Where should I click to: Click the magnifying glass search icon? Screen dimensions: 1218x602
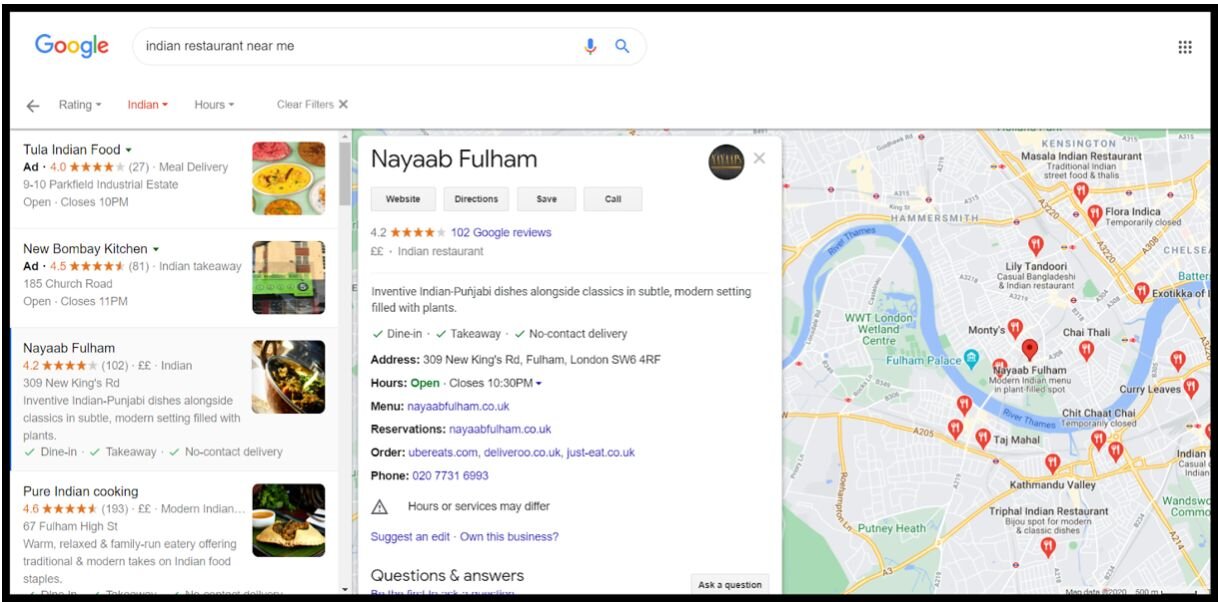point(622,46)
